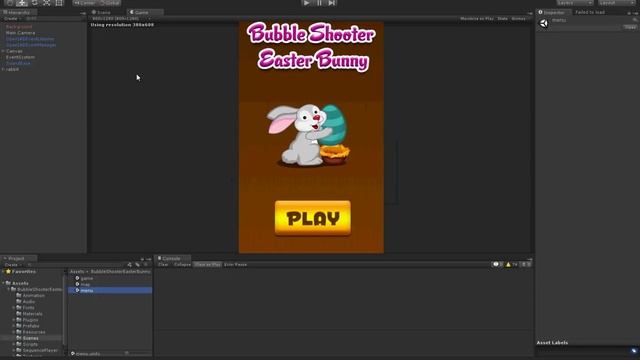Click the Pause playback button
The height and width of the screenshot is (360, 640).
tap(319, 2)
